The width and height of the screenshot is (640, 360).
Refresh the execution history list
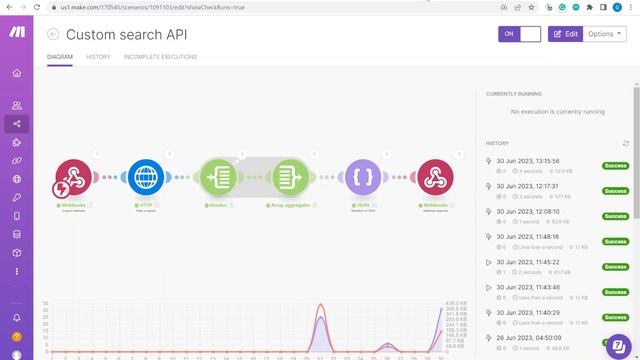[626, 143]
